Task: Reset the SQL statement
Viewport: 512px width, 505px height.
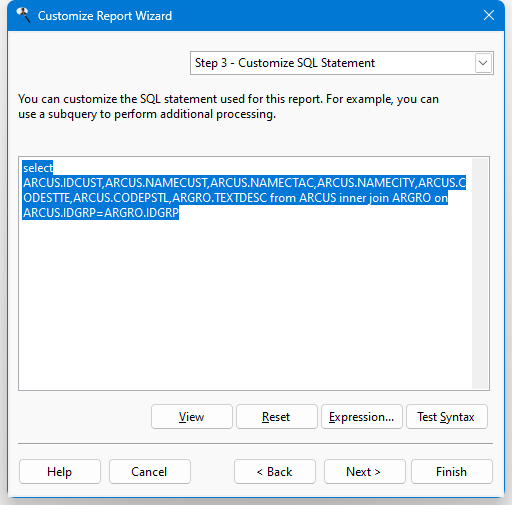Action: coord(277,417)
